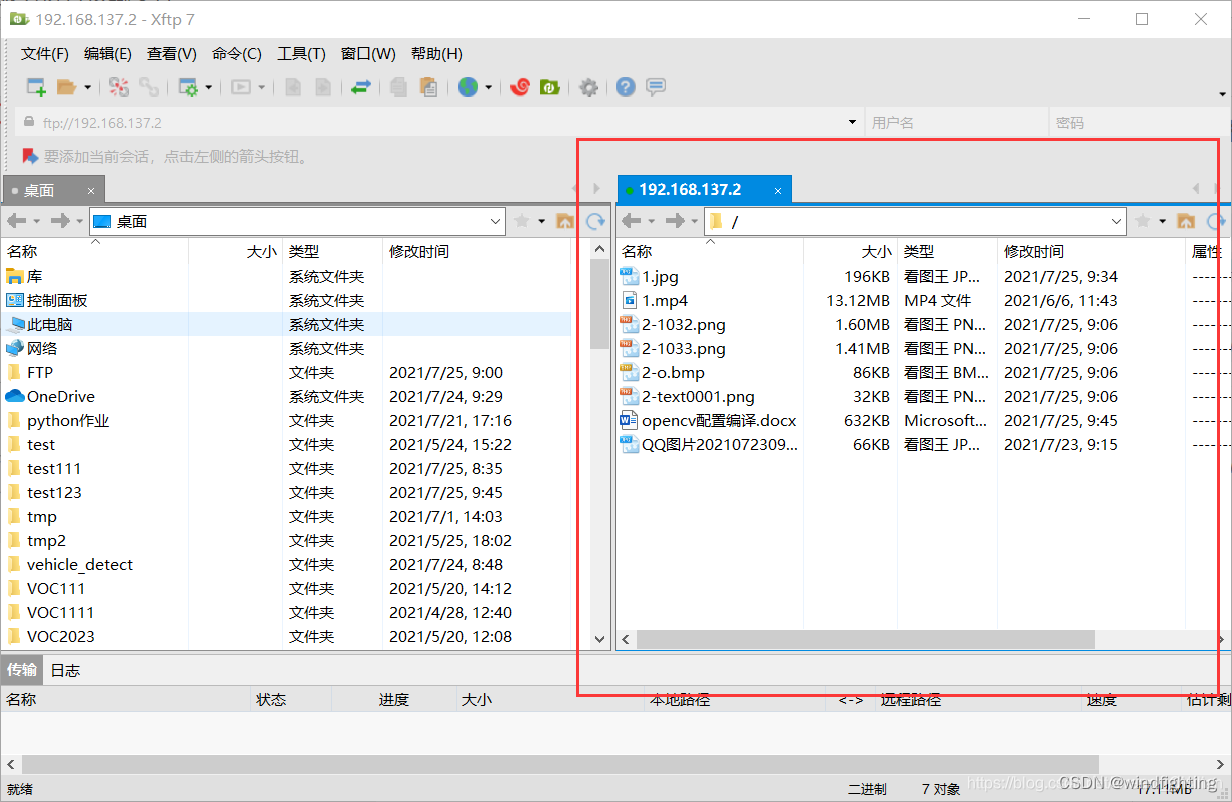The height and width of the screenshot is (802, 1232).
Task: Click the Disconnect toolbar icon
Action: (119, 87)
